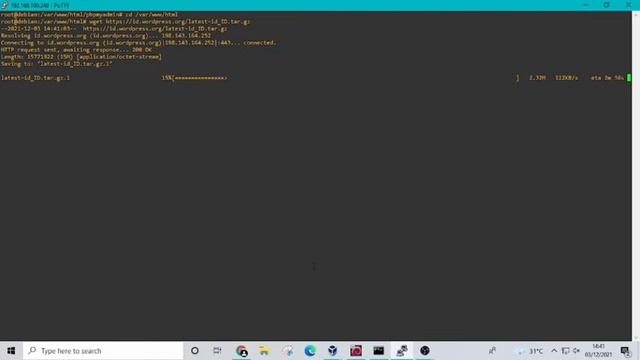The image size is (640, 360).
Task: Open the round dark OBS icon on taskbar
Action: 424,351
